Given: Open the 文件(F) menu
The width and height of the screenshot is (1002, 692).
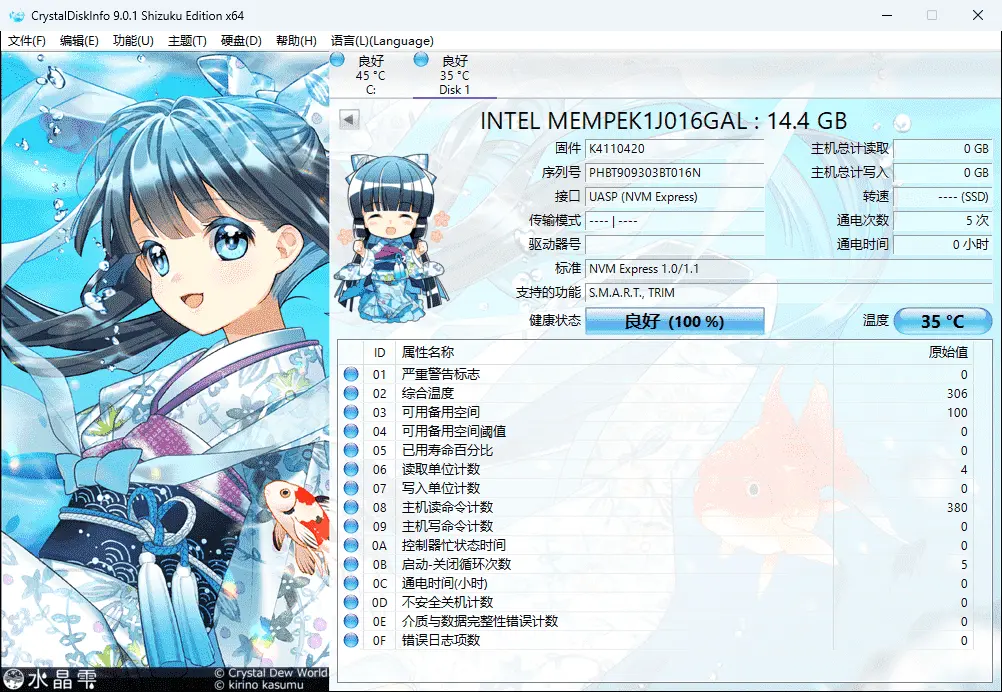Looking at the screenshot, I should click(26, 41).
